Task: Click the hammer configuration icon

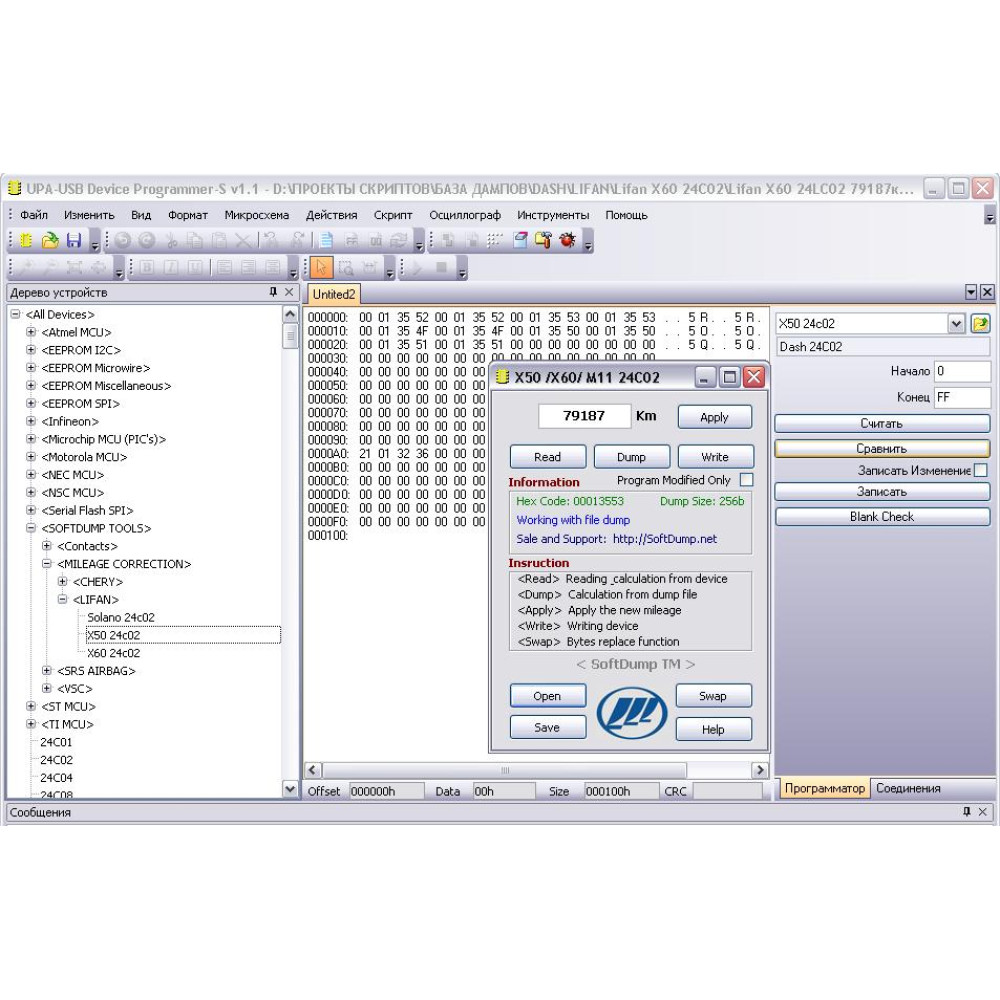Action: 543,240
